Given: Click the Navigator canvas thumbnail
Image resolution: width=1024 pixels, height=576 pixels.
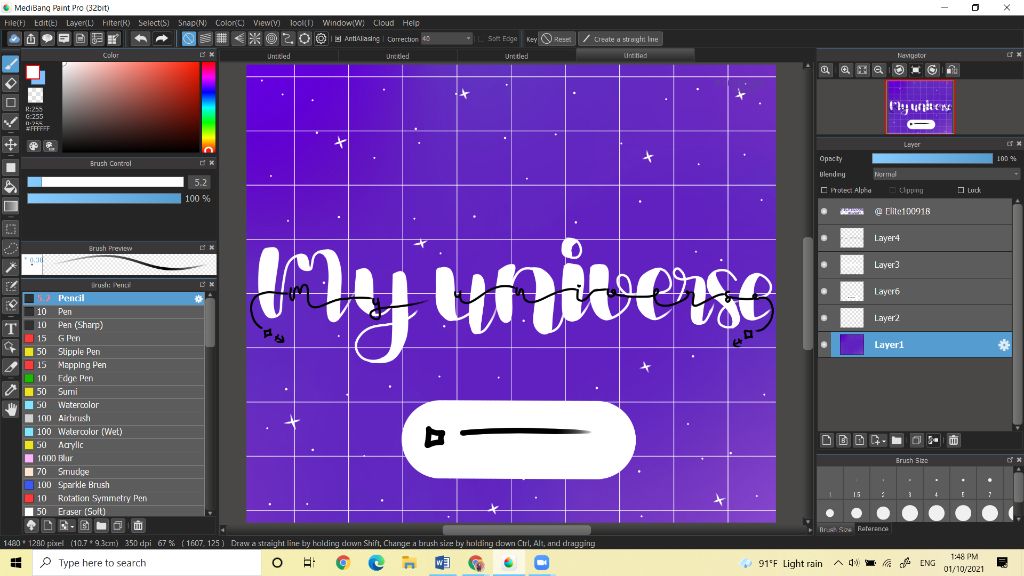Looking at the screenshot, I should pyautogui.click(x=920, y=107).
